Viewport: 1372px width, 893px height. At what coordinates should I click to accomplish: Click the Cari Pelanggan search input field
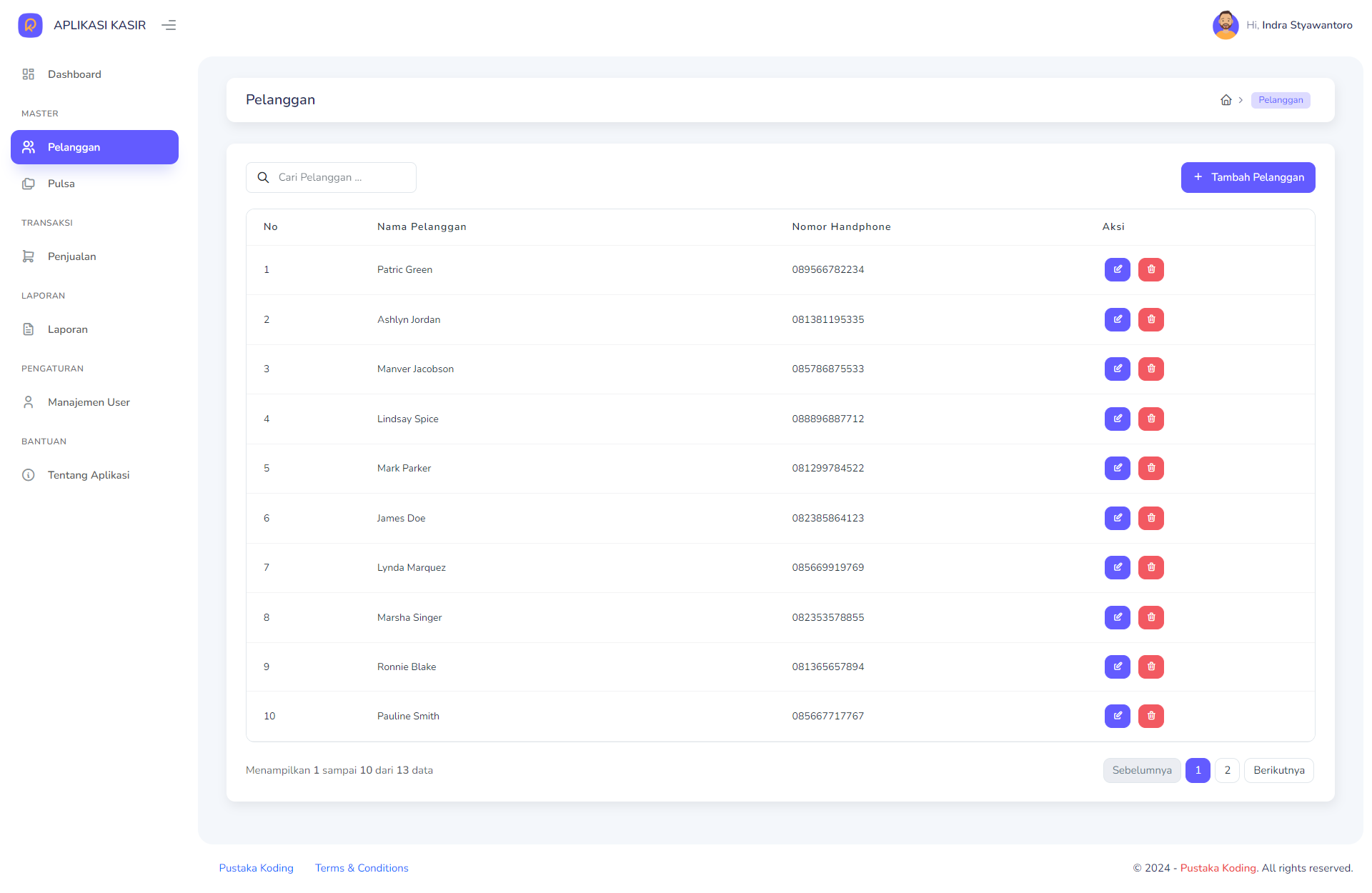[332, 177]
